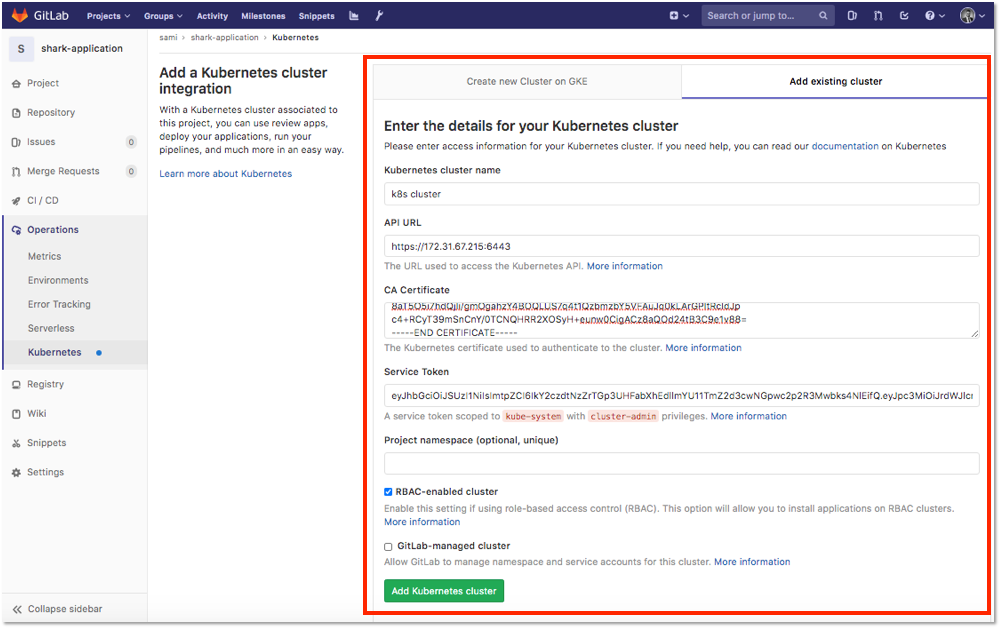Open More information link under RBAC-enabled cluster
Viewport: 1001px width, 629px height.
click(x=422, y=522)
